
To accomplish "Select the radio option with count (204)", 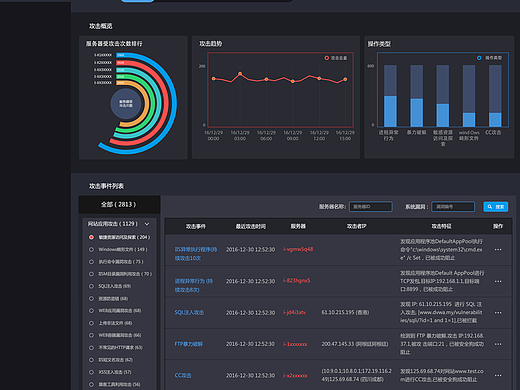I will tap(91, 237).
